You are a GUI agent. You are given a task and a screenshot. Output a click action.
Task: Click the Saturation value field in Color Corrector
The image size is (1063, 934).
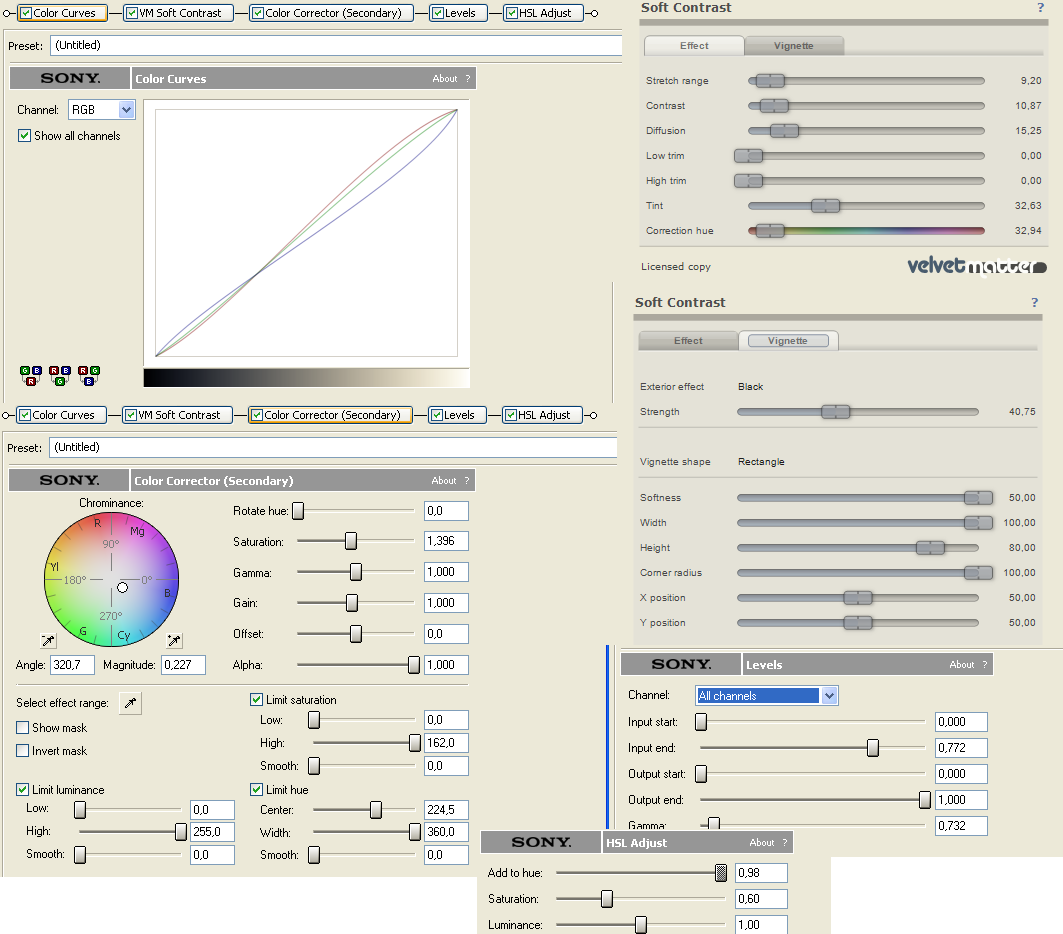pos(446,541)
